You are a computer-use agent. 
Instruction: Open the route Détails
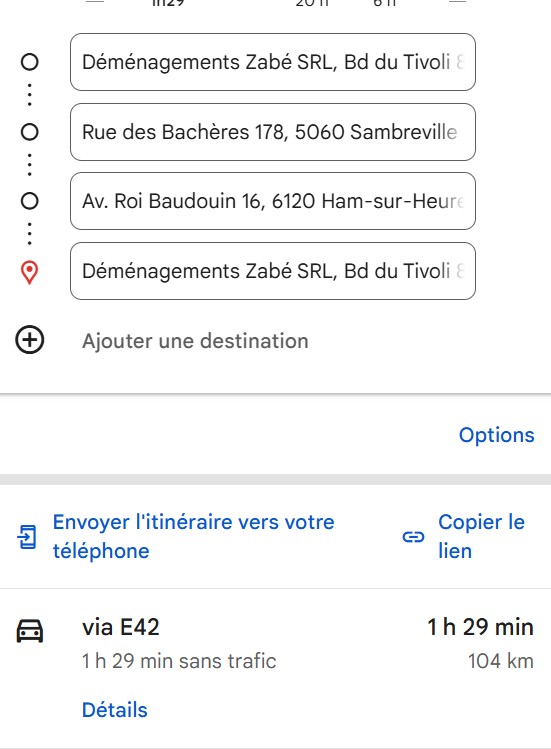(115, 710)
